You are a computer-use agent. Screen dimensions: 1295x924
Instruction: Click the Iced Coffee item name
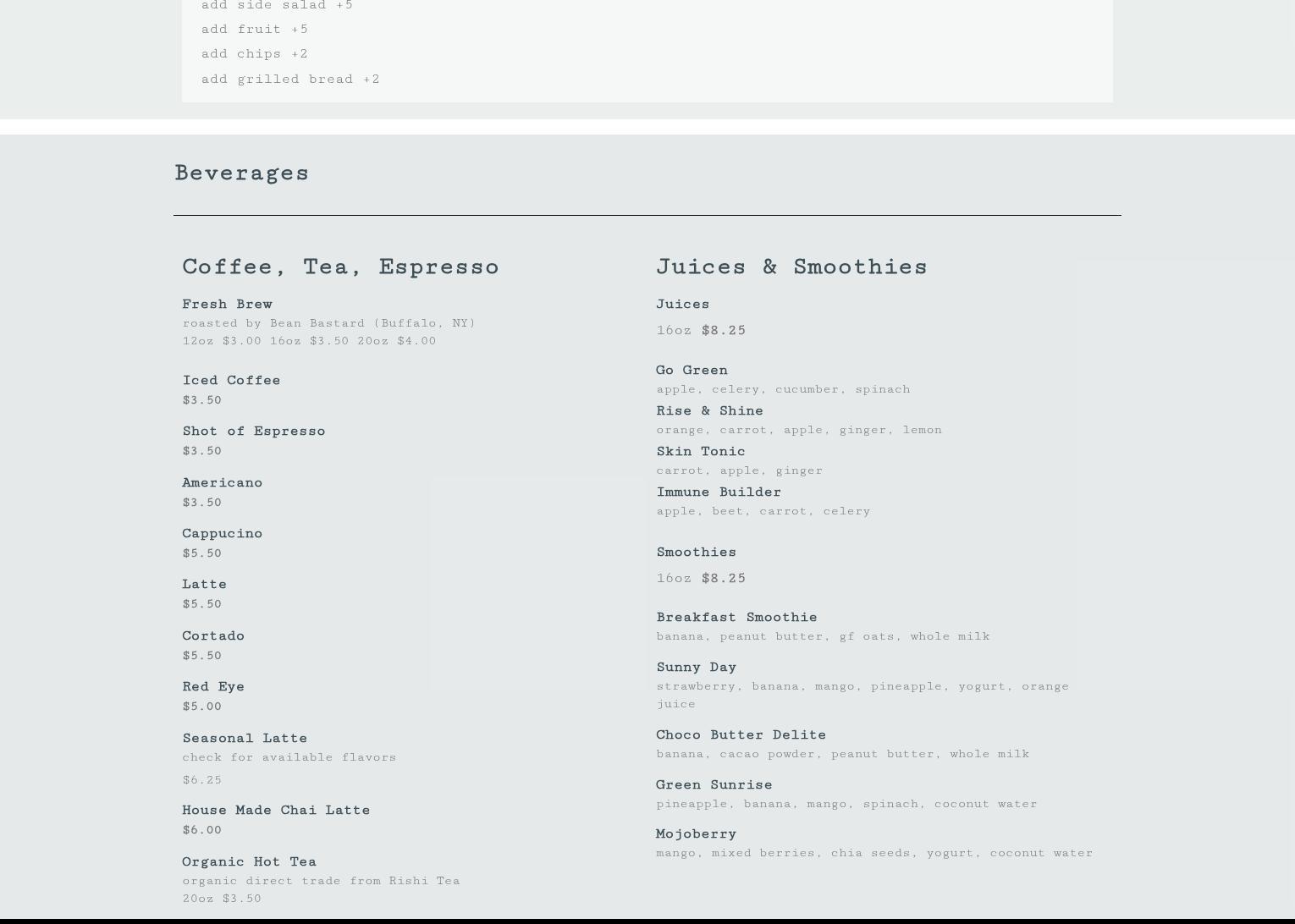[231, 381]
